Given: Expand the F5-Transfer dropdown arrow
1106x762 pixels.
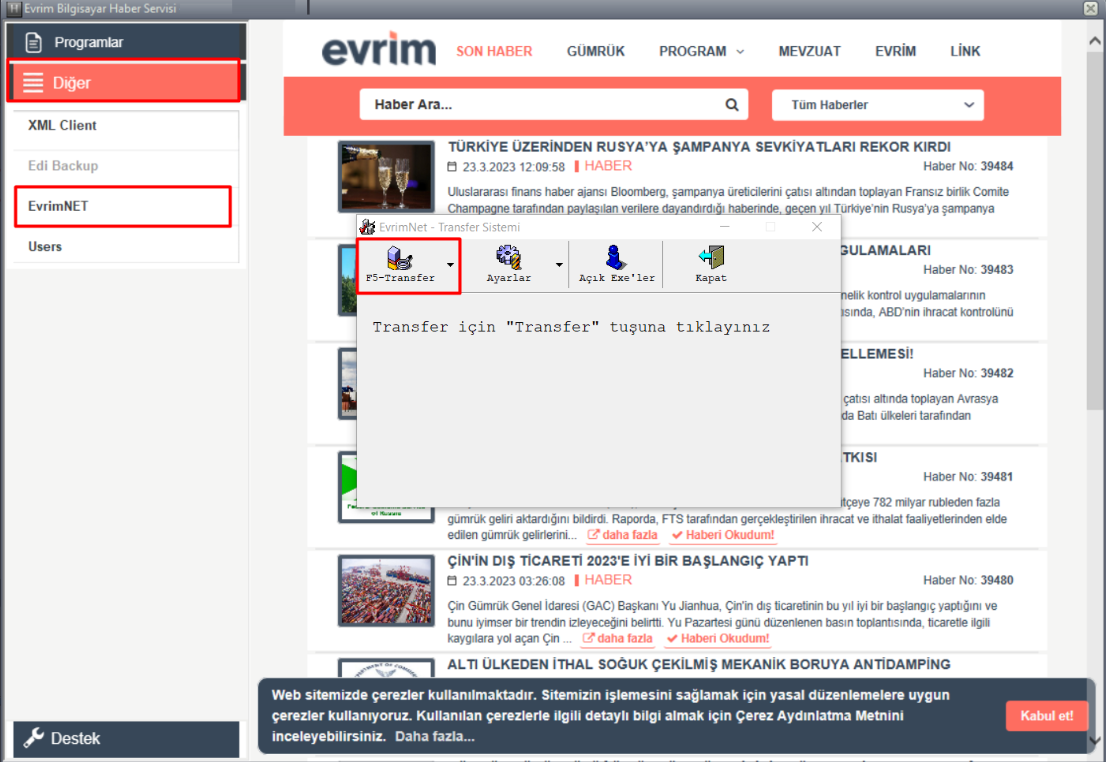Looking at the screenshot, I should pyautogui.click(x=450, y=266).
